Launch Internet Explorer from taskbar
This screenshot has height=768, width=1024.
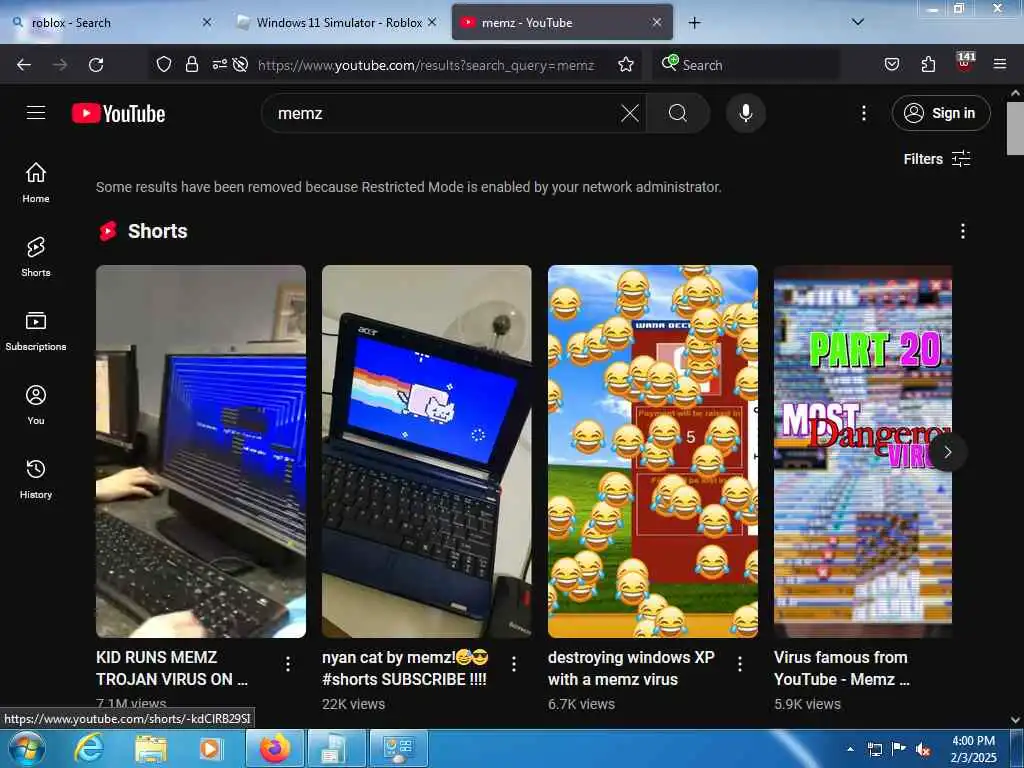88,748
